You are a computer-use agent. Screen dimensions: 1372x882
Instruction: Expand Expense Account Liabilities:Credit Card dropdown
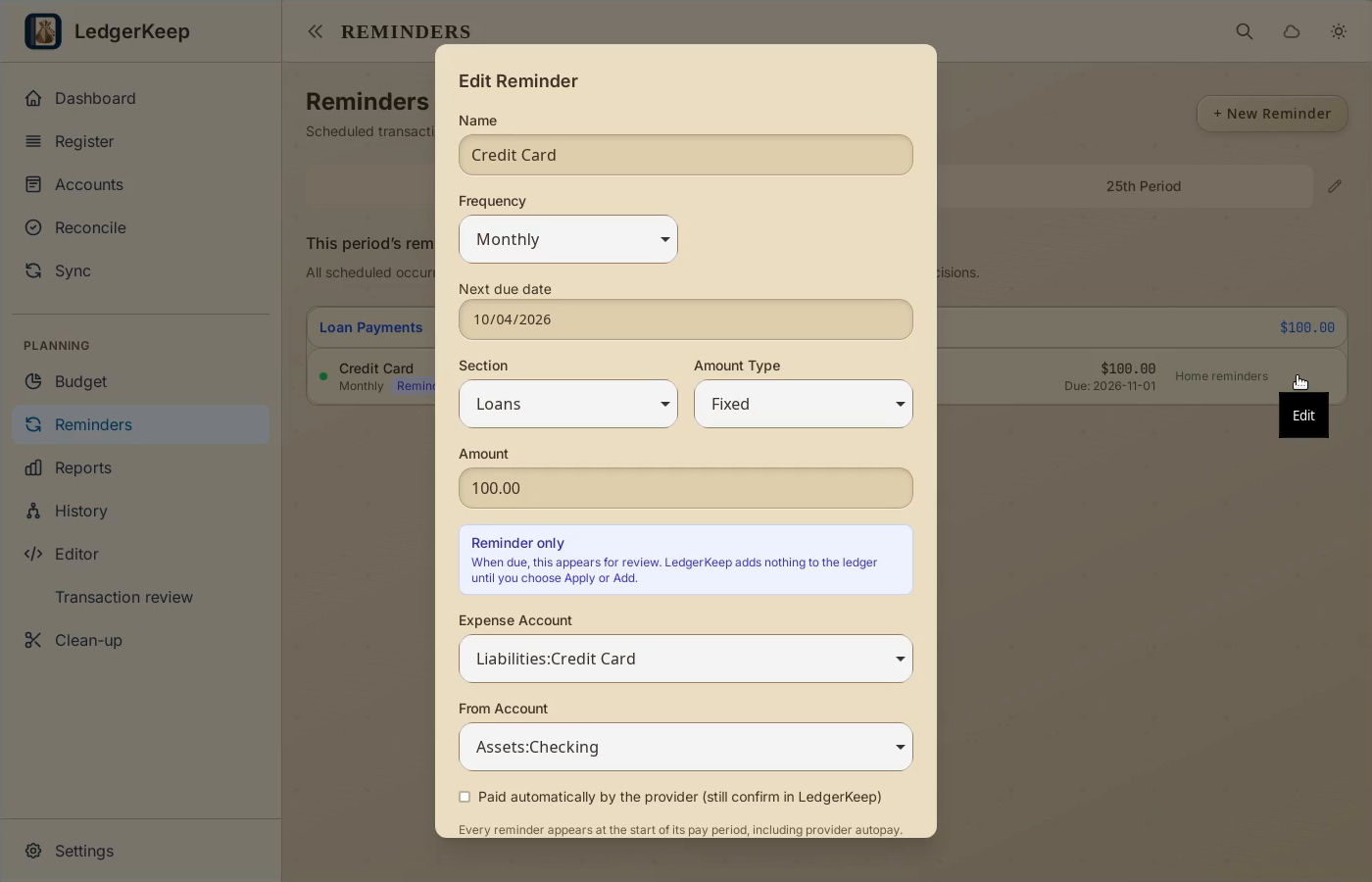pyautogui.click(x=686, y=659)
